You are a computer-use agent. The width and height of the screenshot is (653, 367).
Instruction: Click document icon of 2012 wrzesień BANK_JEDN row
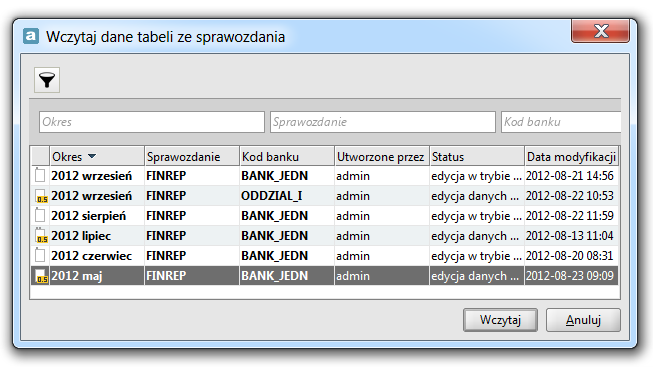pos(40,175)
